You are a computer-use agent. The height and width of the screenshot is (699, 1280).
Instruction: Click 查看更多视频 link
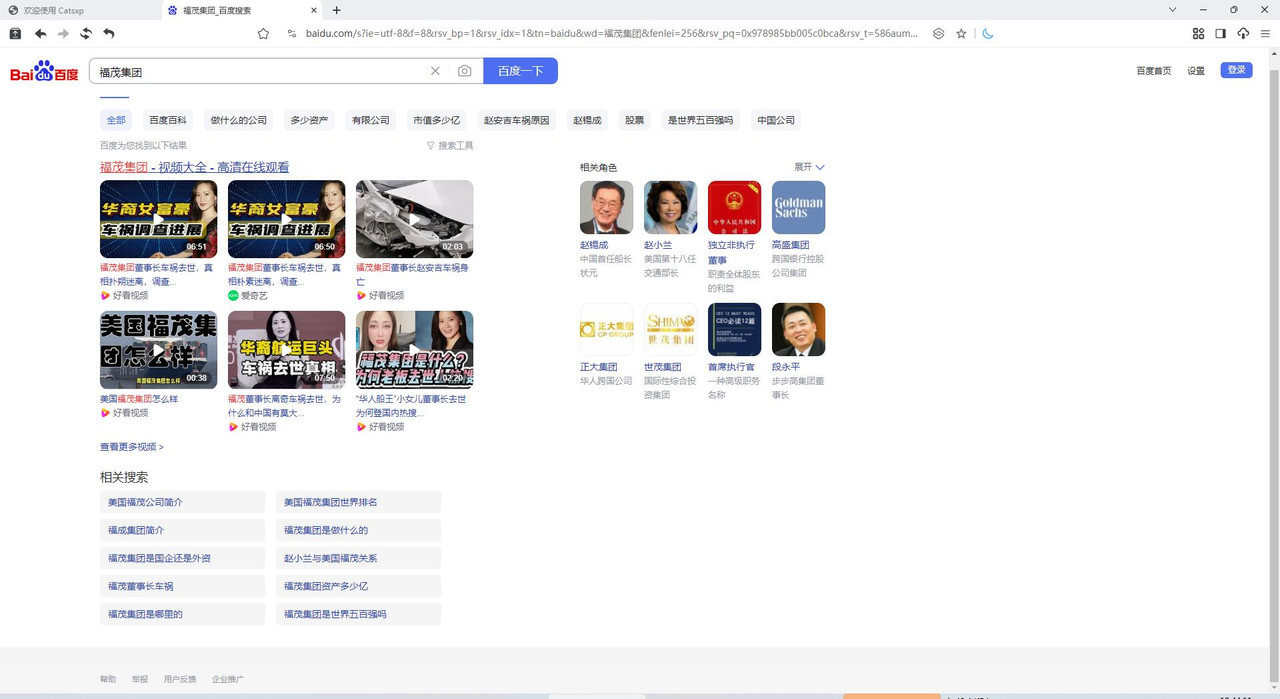pos(131,447)
